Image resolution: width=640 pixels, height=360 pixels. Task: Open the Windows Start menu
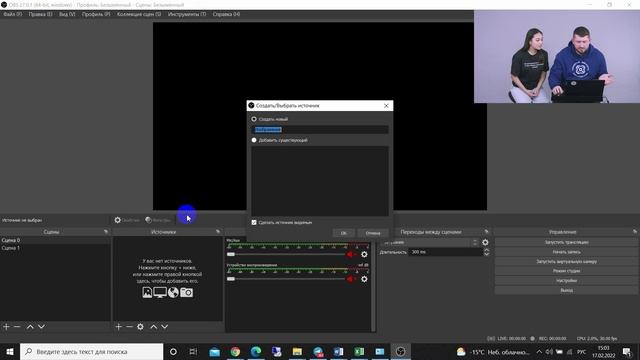pyautogui.click(x=10, y=351)
